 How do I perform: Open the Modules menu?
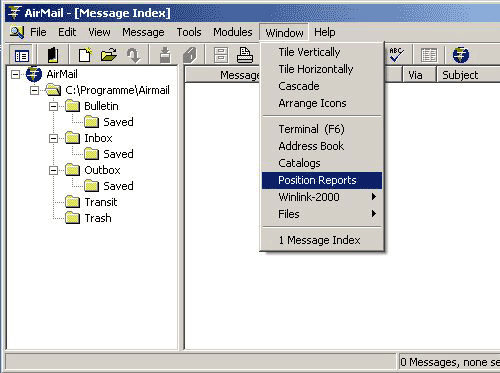coord(233,32)
